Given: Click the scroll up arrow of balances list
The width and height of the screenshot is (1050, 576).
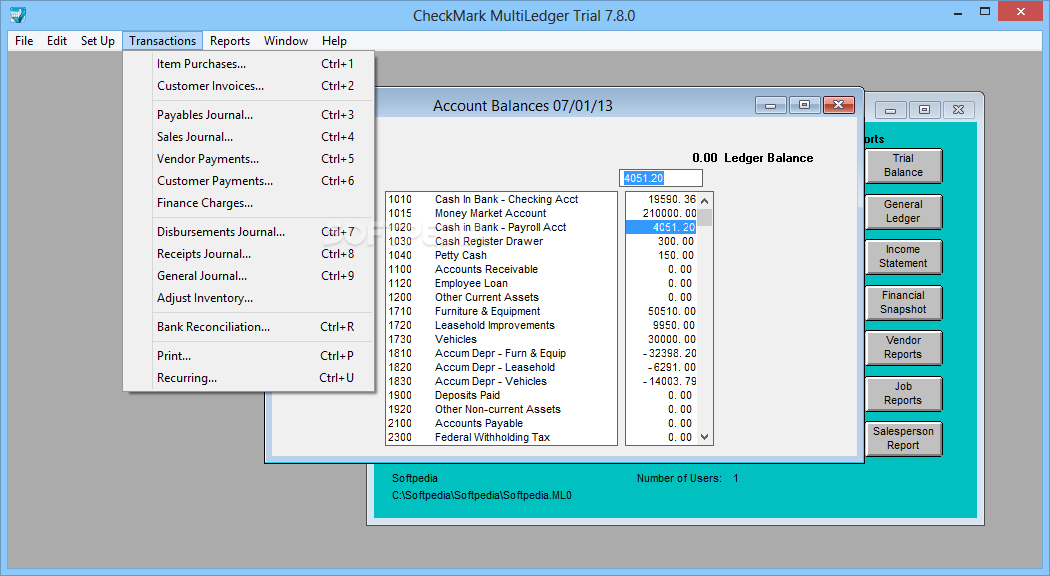Looking at the screenshot, I should (x=704, y=200).
